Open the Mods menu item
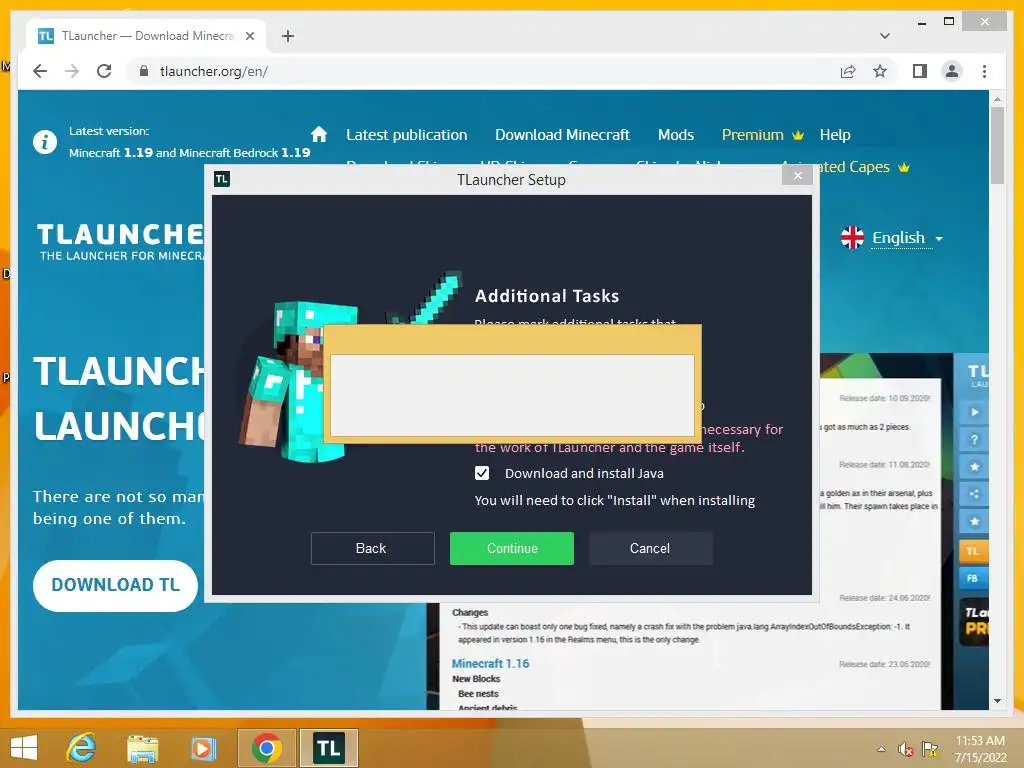 [675, 135]
